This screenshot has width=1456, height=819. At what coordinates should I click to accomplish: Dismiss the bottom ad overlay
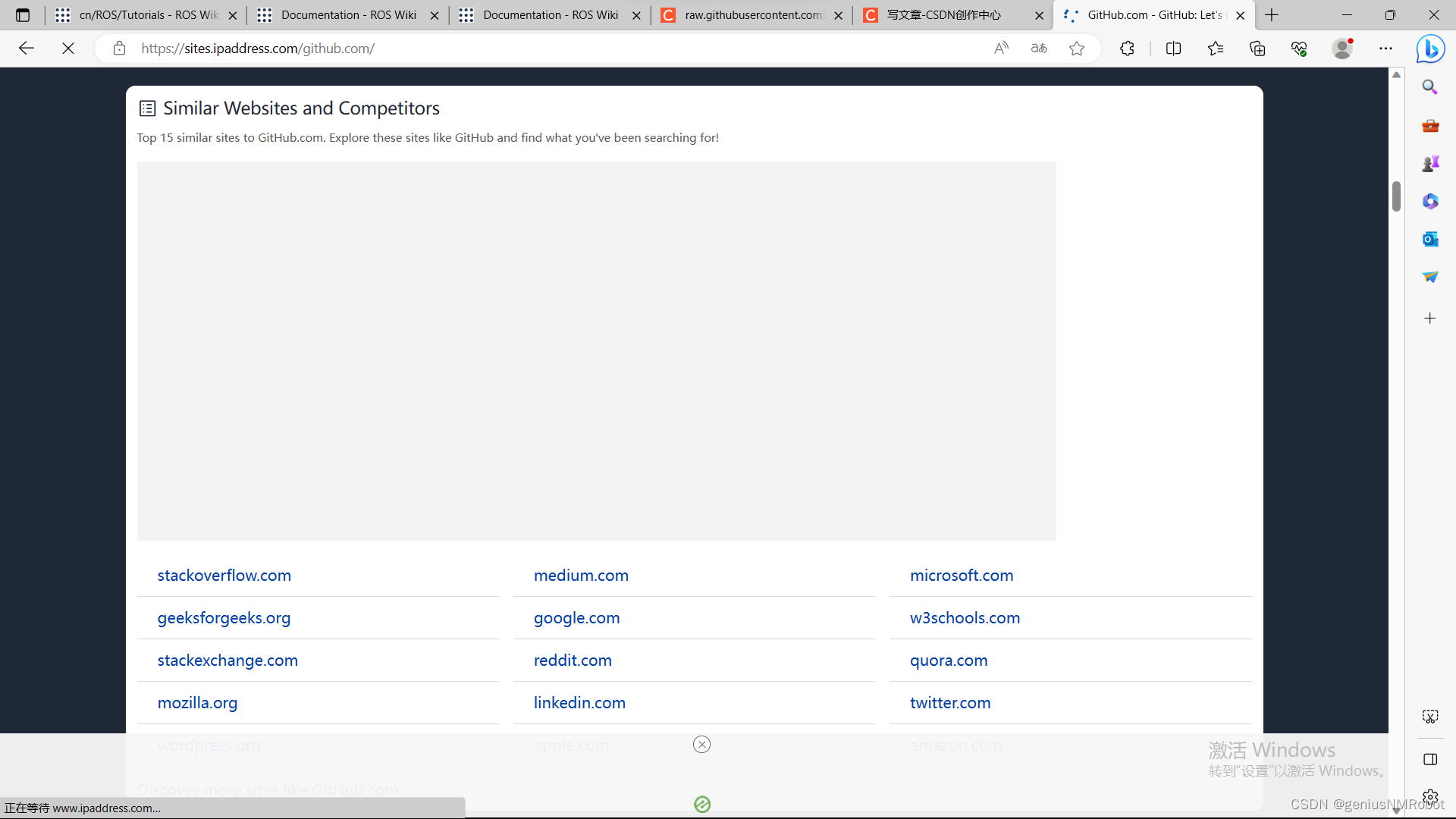701,745
